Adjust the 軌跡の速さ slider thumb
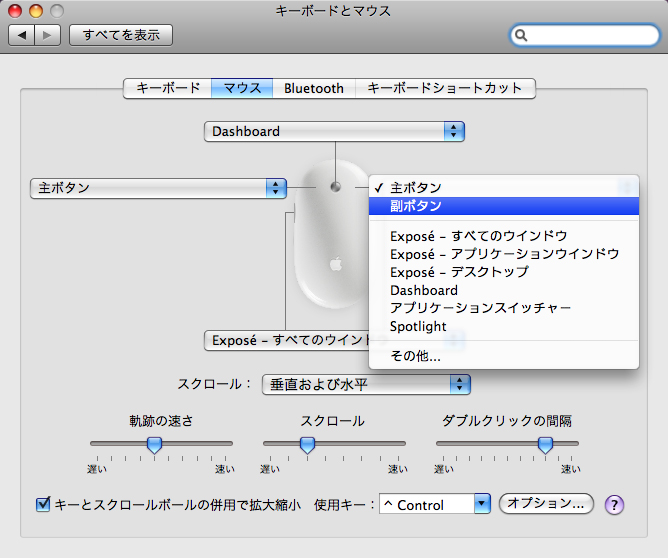This screenshot has height=558, width=668. [154, 445]
